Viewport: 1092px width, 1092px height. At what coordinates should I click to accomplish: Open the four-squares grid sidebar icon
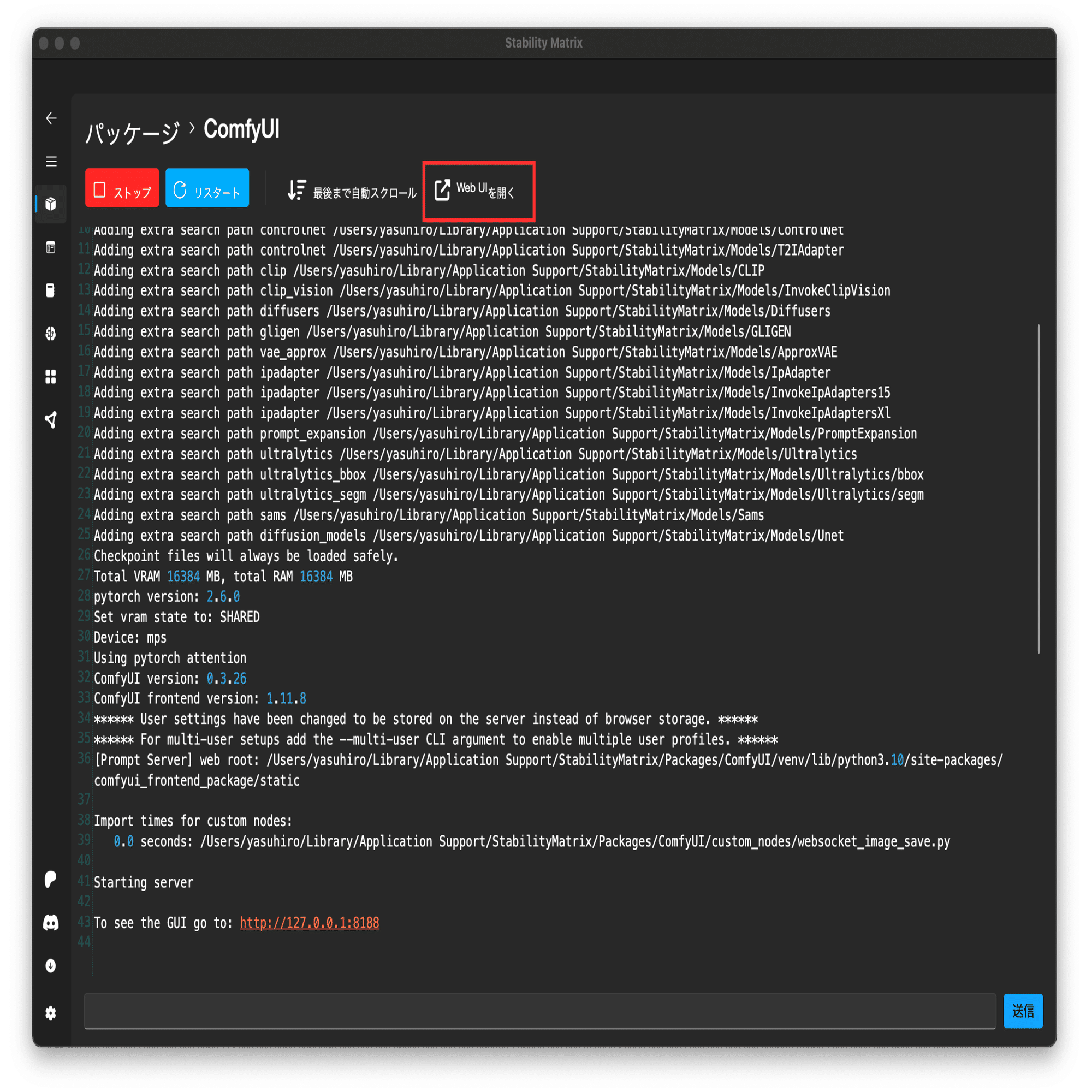click(51, 376)
